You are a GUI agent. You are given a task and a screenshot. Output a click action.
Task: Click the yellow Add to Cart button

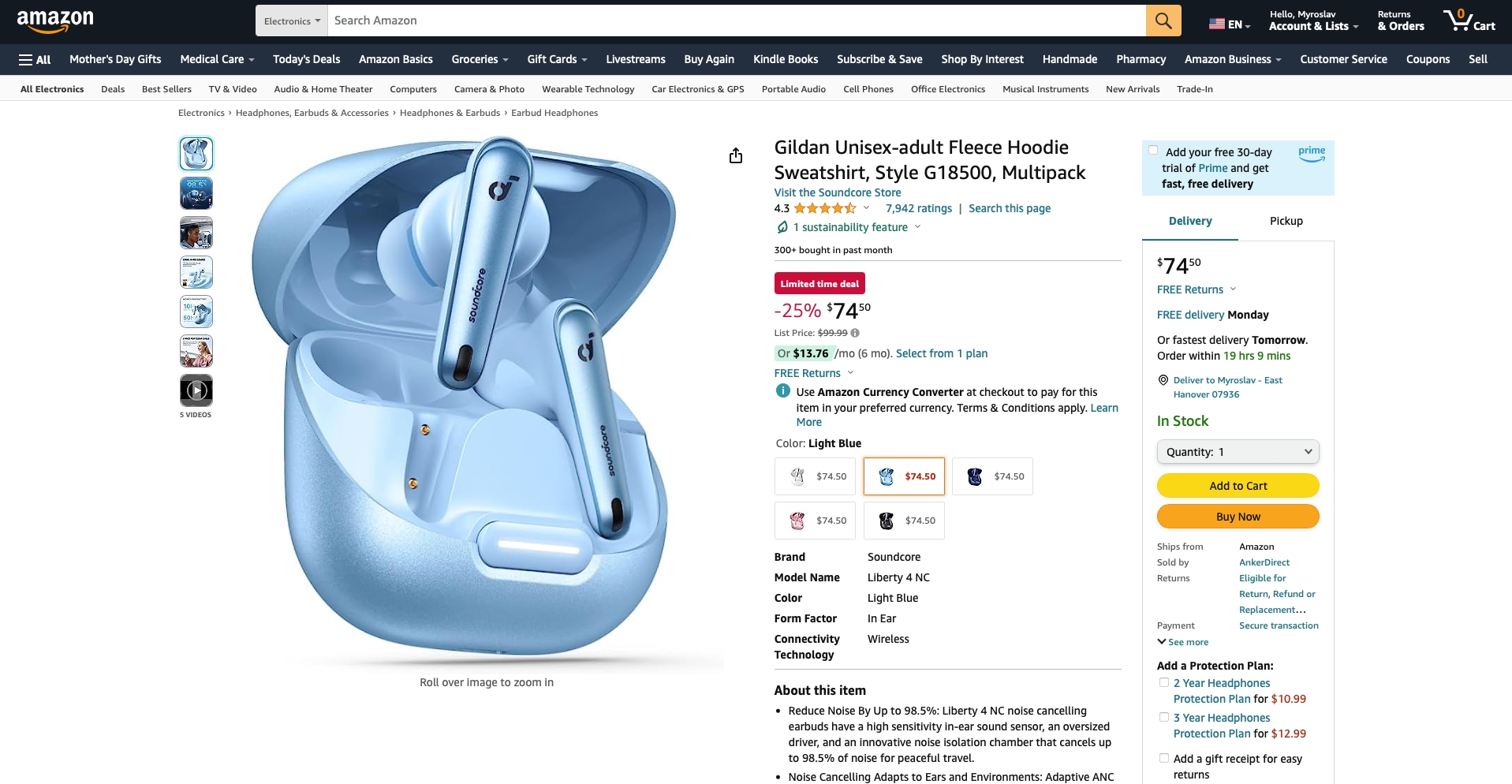[x=1238, y=486]
